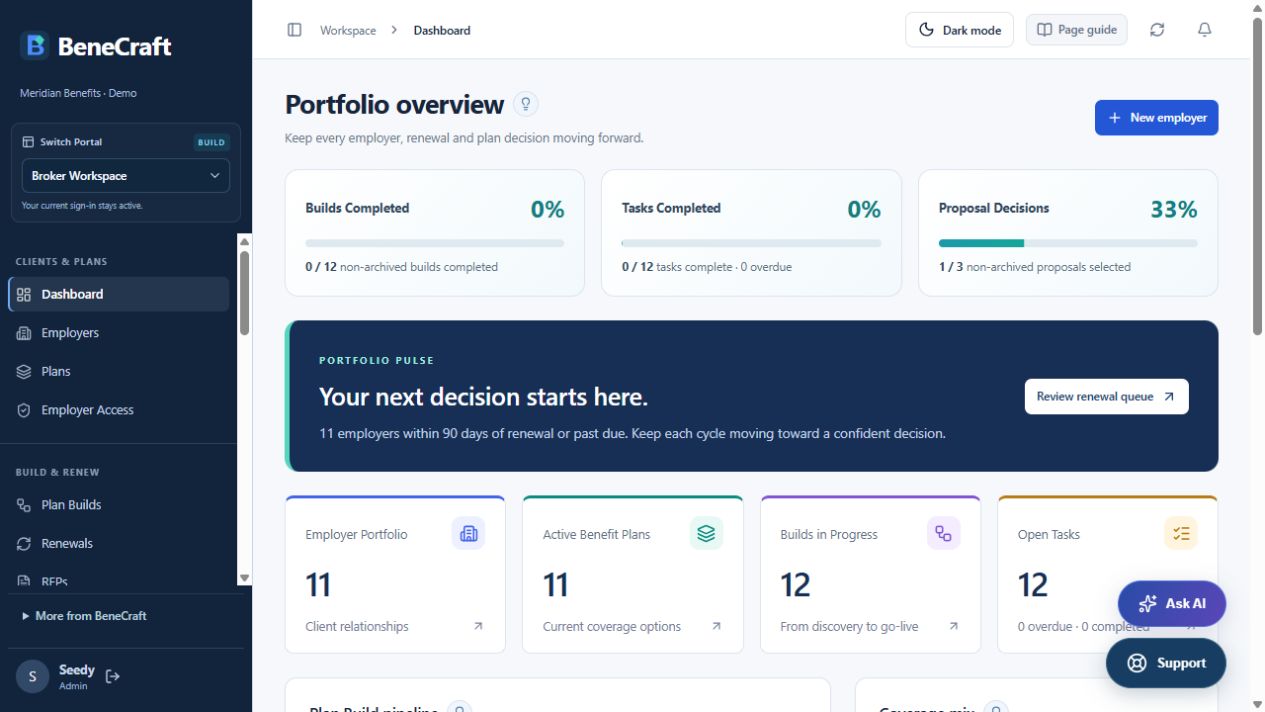Click 'Meridian Benefits · Demo' text
Viewport: 1265px width, 712px height.
tap(78, 93)
